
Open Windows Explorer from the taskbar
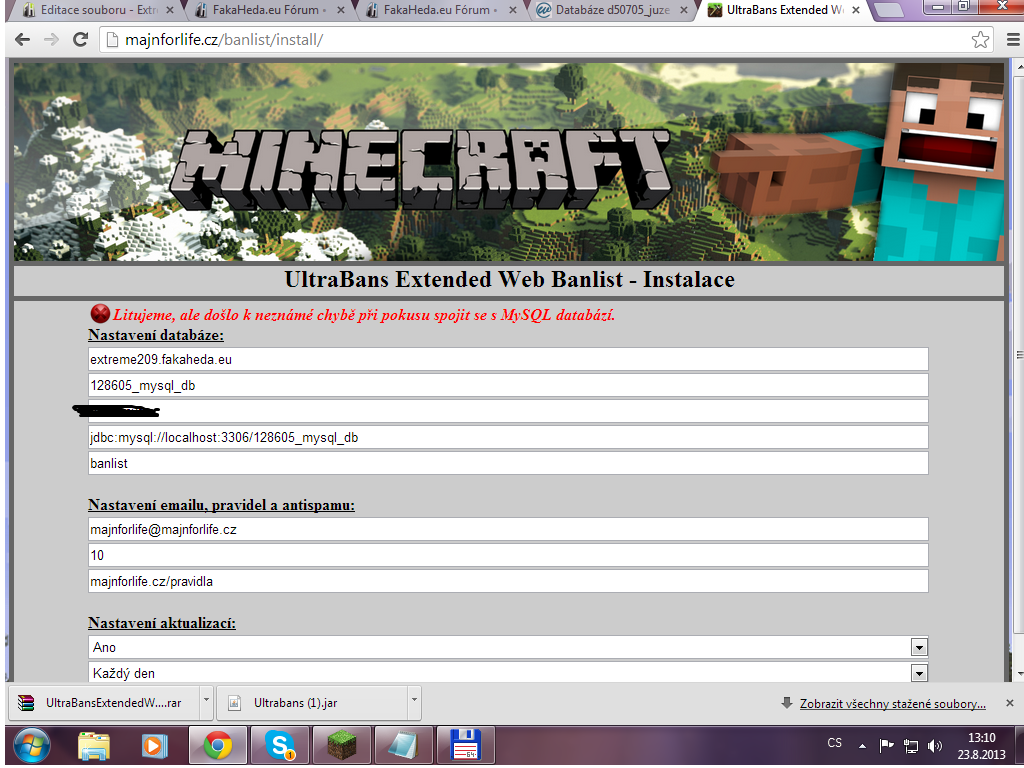[93, 746]
